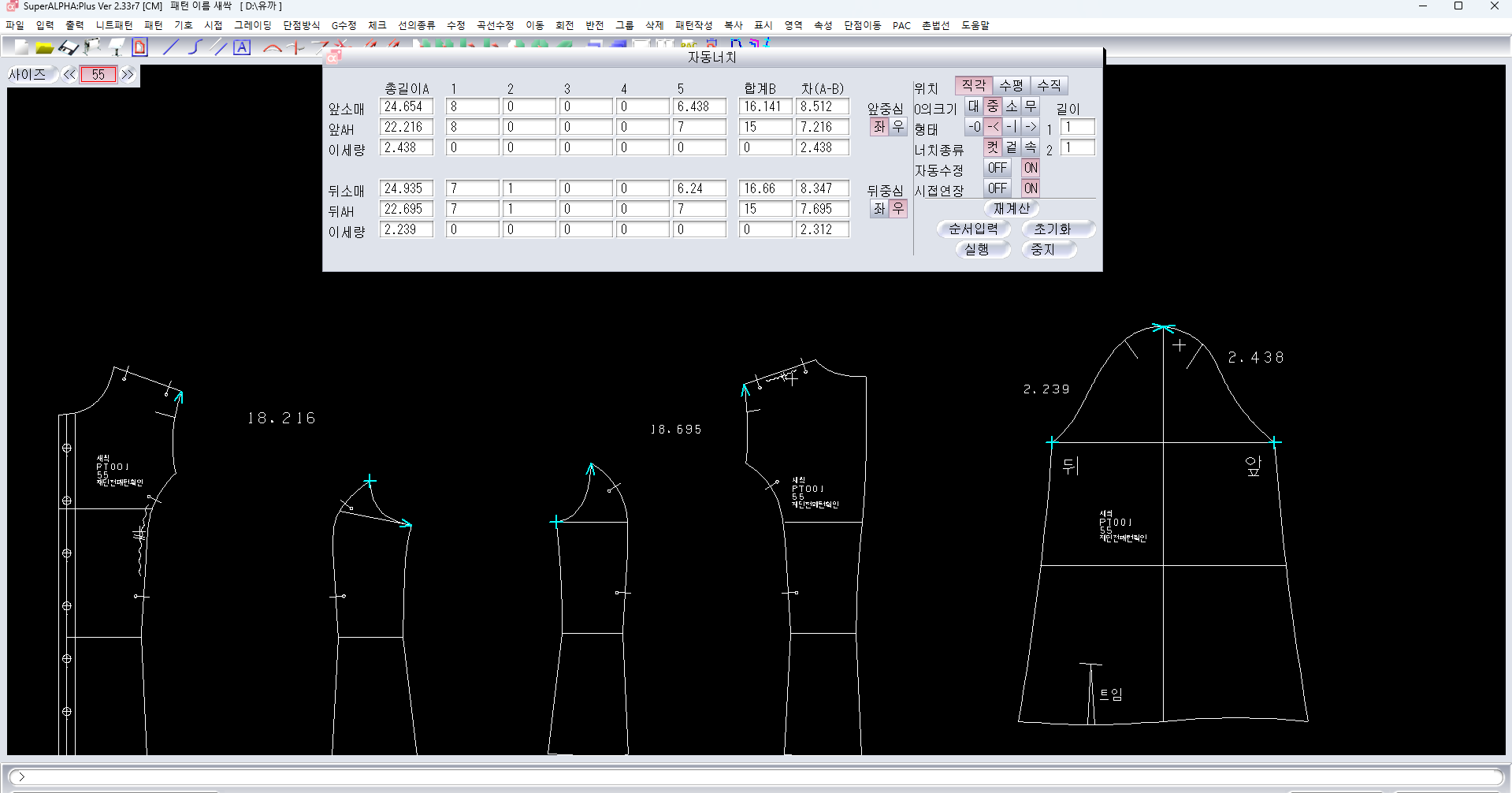
Task: Turn 시접연장 OFF
Action: (x=997, y=188)
